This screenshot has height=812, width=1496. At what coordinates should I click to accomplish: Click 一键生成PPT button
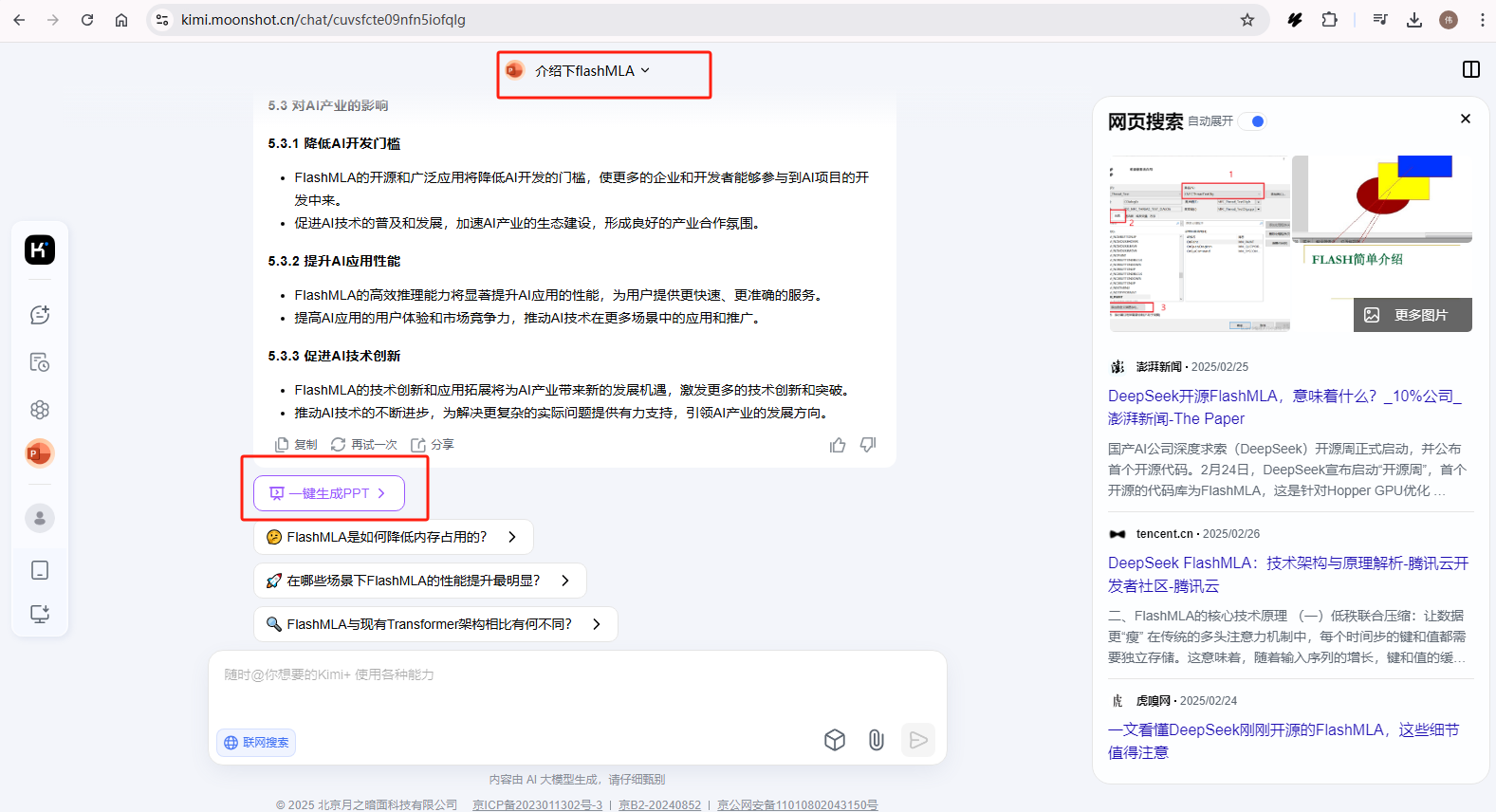click(329, 493)
